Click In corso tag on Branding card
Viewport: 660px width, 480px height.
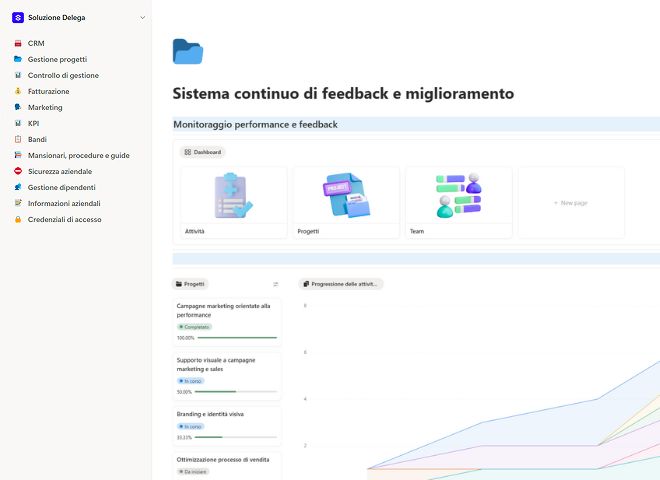point(190,427)
